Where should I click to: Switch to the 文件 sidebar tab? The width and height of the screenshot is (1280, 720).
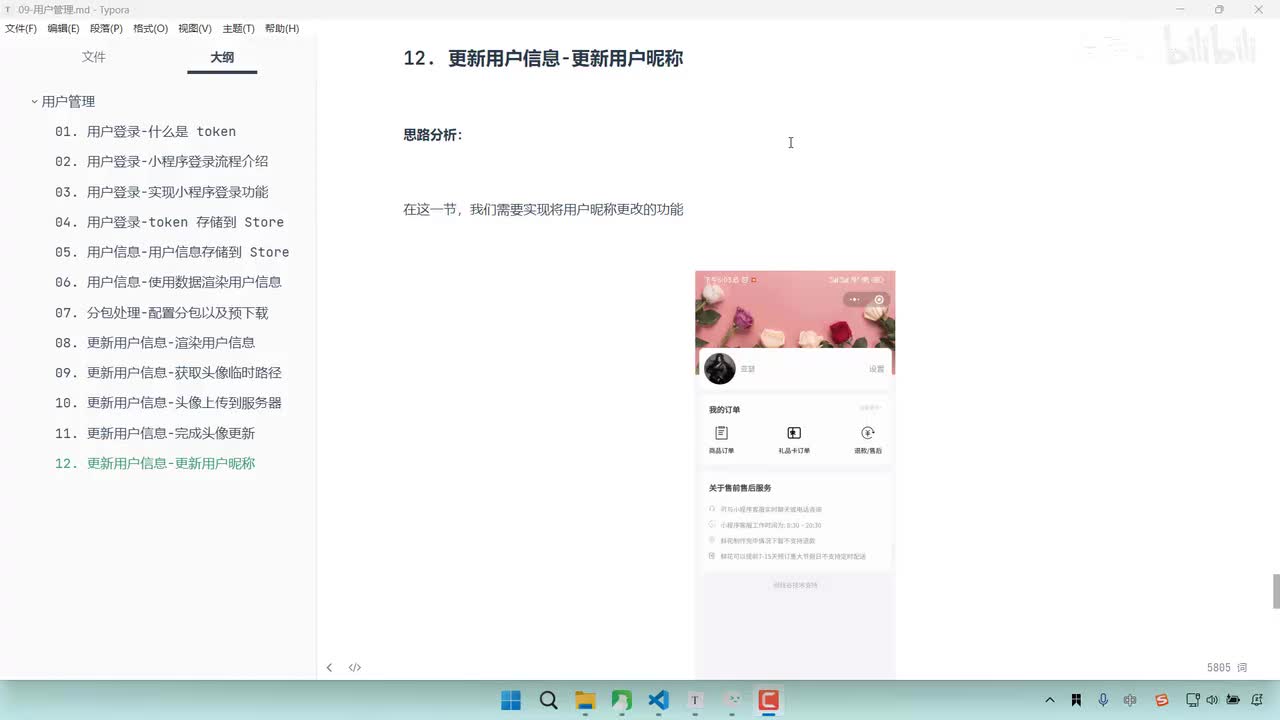pyautogui.click(x=94, y=57)
